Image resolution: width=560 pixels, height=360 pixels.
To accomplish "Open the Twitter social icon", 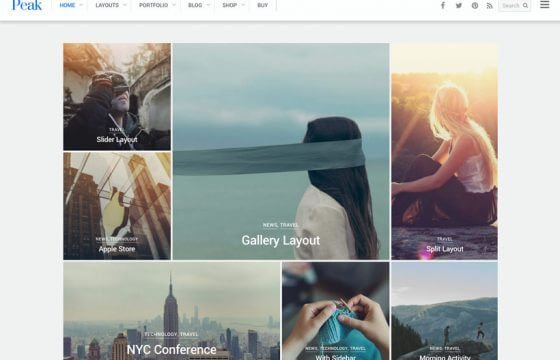I will 459,5.
